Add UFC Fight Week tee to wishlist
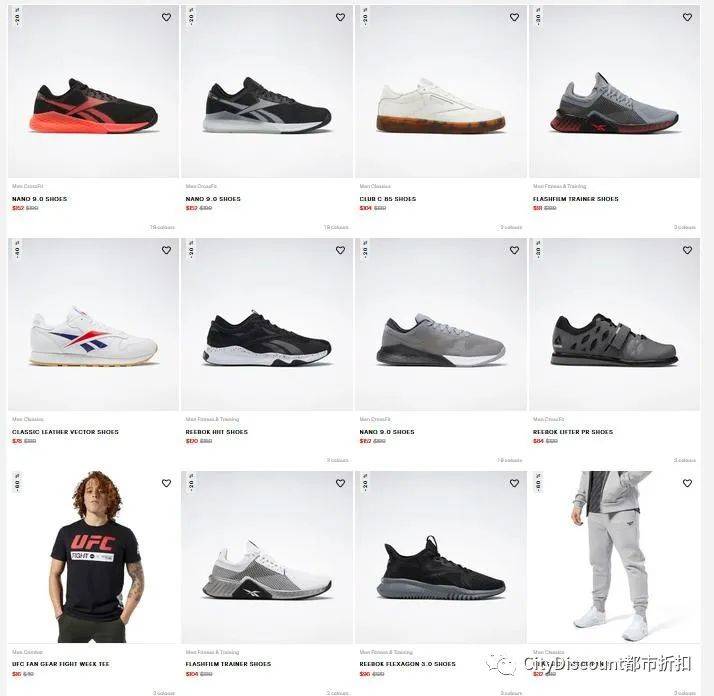This screenshot has width=714, height=696. (x=167, y=483)
